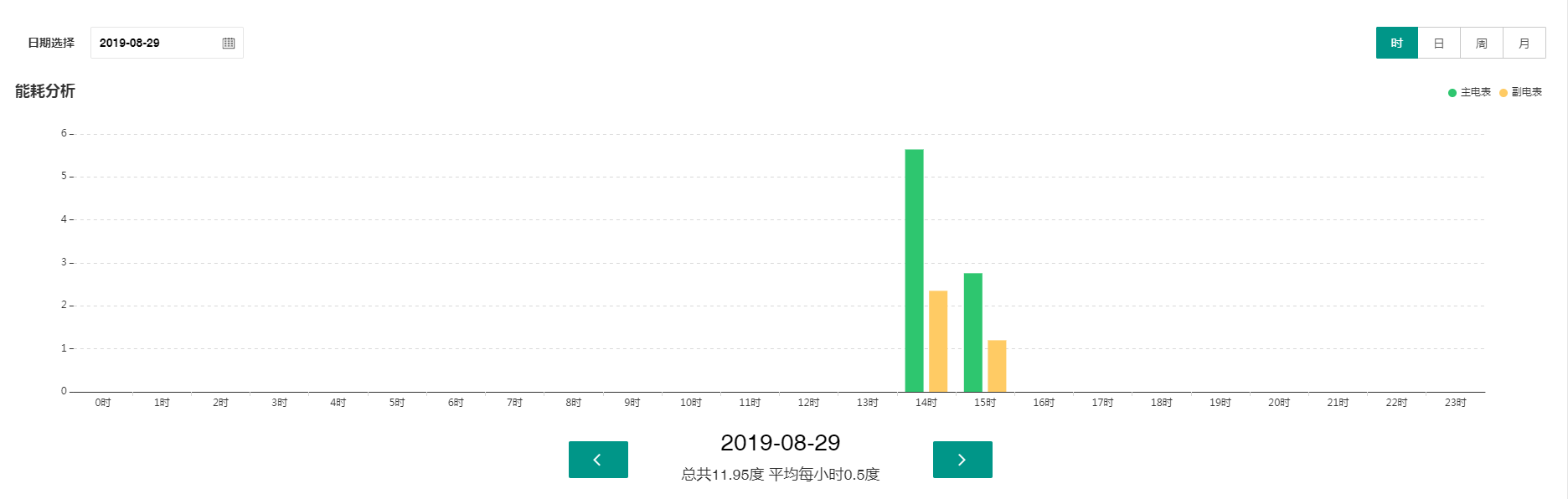Click the date input showing 2019-08-29
The width and height of the screenshot is (1568, 499).
click(x=155, y=43)
